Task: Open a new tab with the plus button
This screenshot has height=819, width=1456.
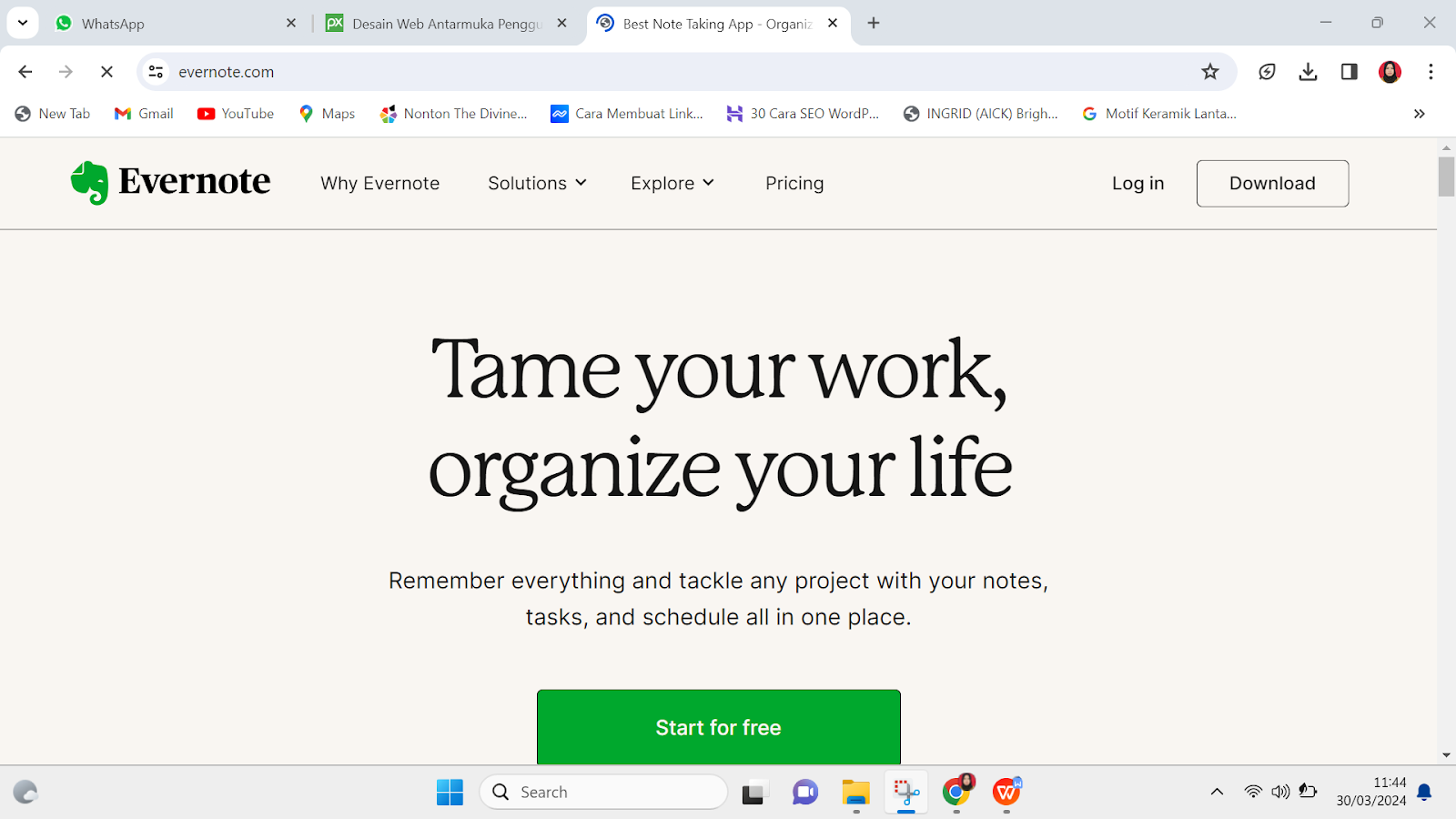Action: [x=874, y=23]
